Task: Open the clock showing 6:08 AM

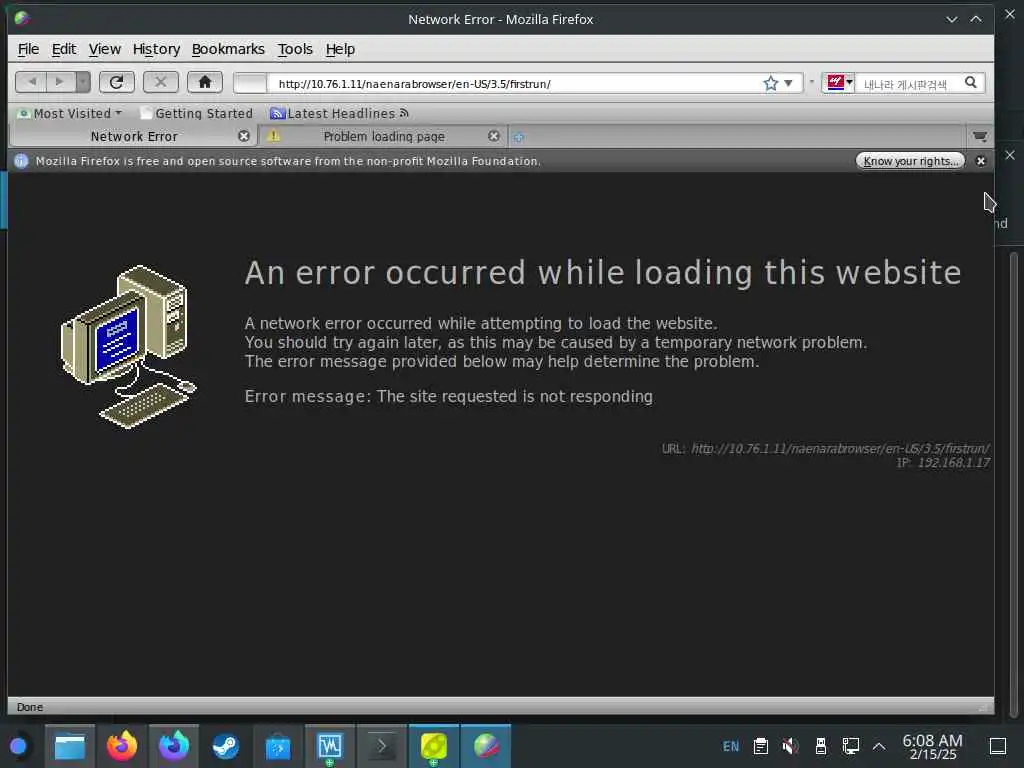Action: [932, 746]
